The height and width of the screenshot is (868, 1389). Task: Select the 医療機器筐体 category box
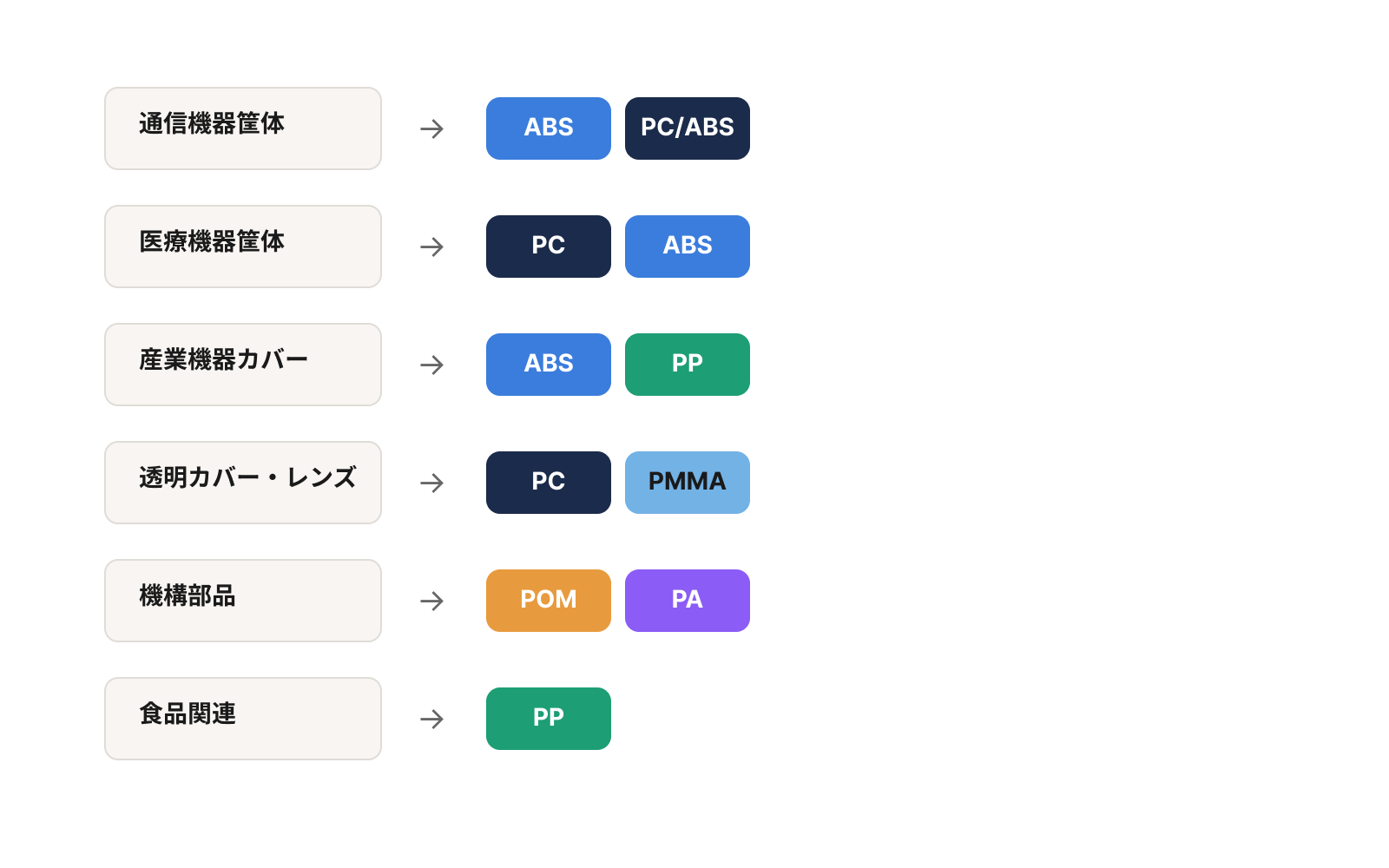pos(243,247)
